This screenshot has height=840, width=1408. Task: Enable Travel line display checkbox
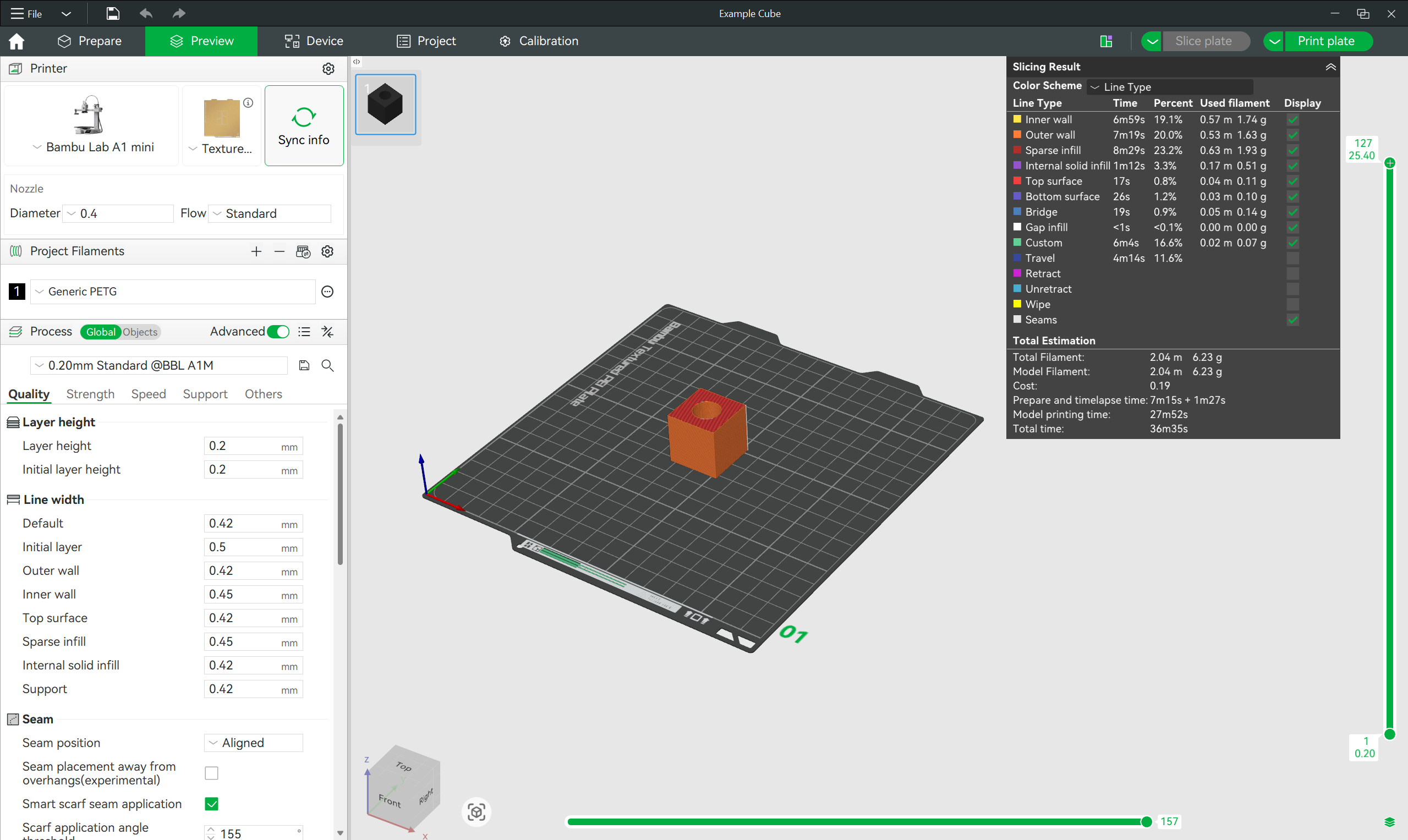[1292, 258]
